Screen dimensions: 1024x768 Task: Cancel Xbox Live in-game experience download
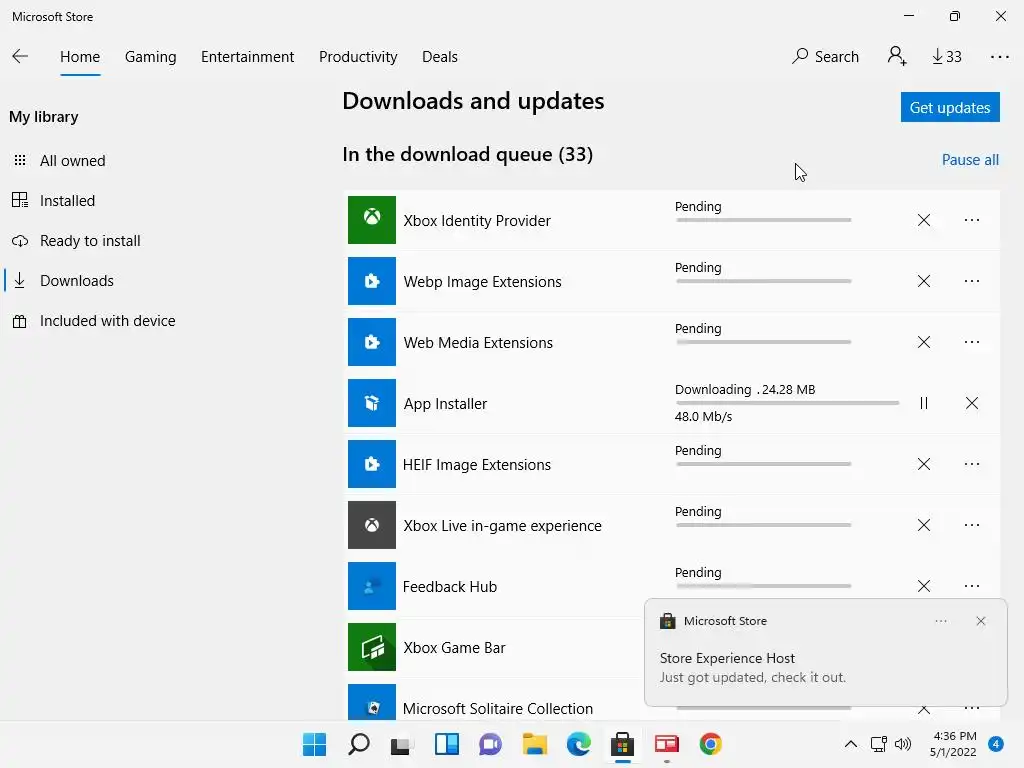pyautogui.click(x=923, y=525)
